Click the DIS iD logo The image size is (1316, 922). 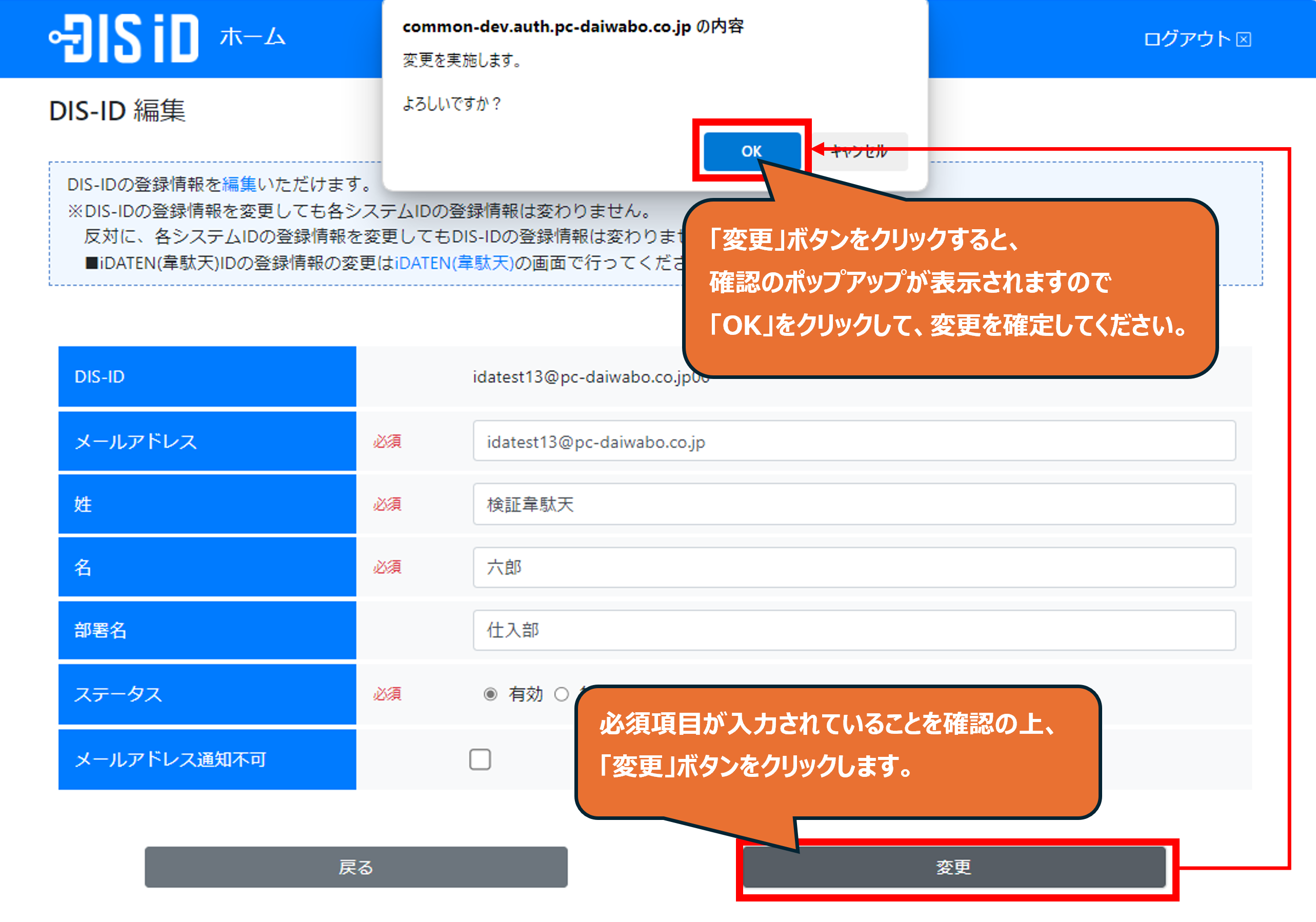tap(124, 38)
